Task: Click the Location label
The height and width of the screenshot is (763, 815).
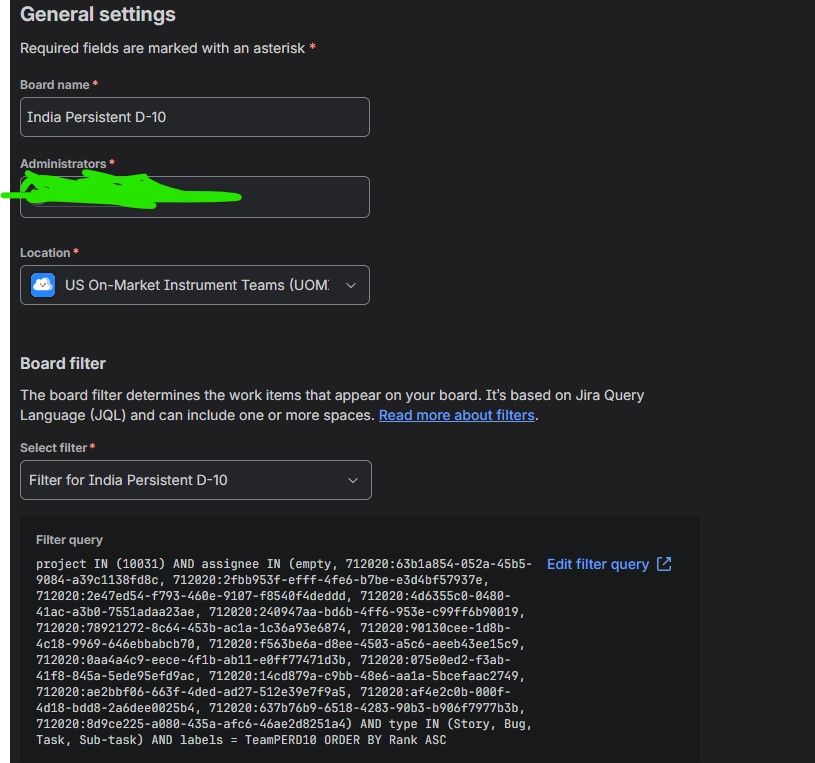Action: (45, 253)
